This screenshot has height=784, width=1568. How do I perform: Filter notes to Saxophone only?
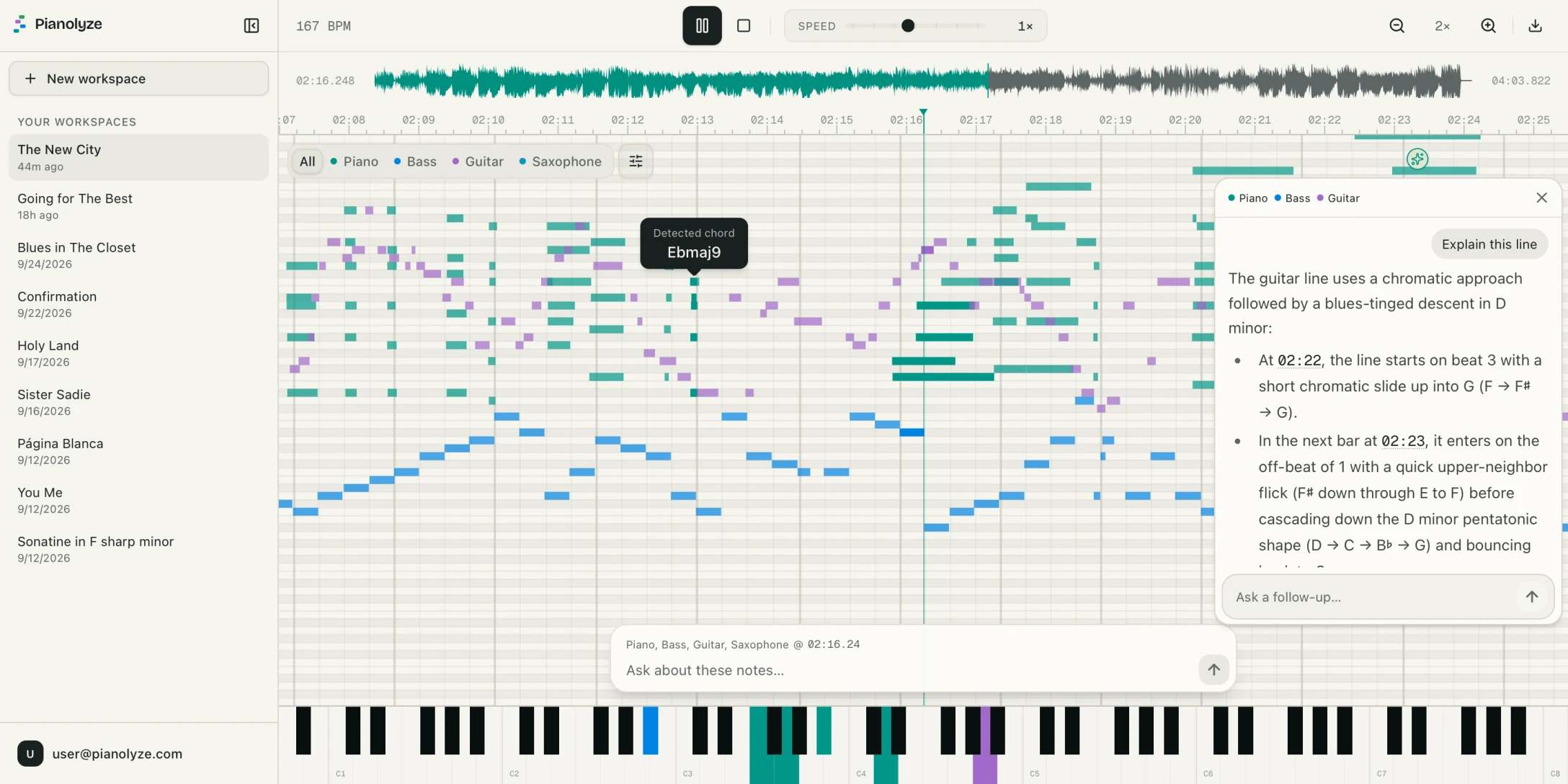560,161
